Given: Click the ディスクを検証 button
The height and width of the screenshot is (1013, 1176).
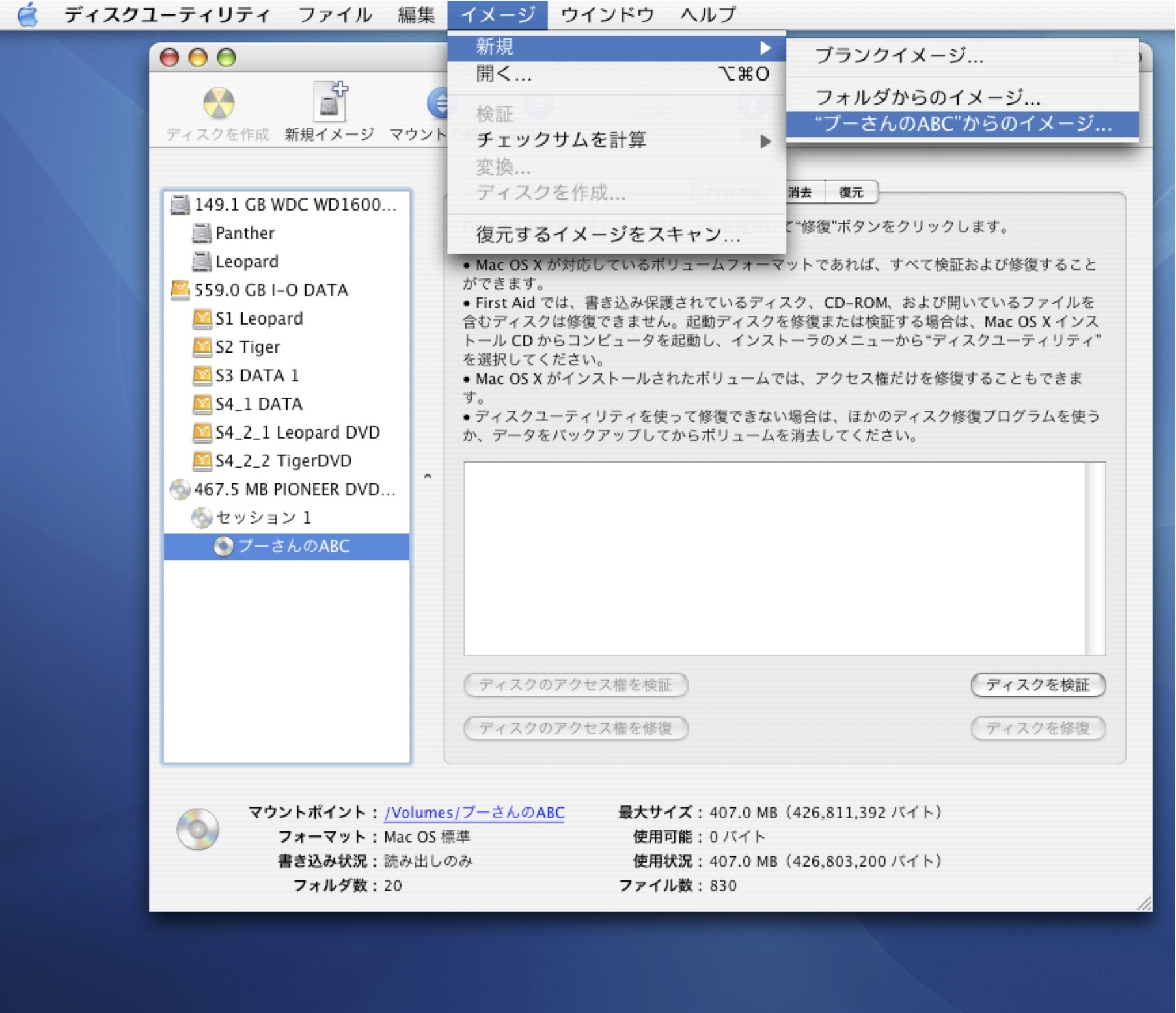Looking at the screenshot, I should (x=1037, y=685).
